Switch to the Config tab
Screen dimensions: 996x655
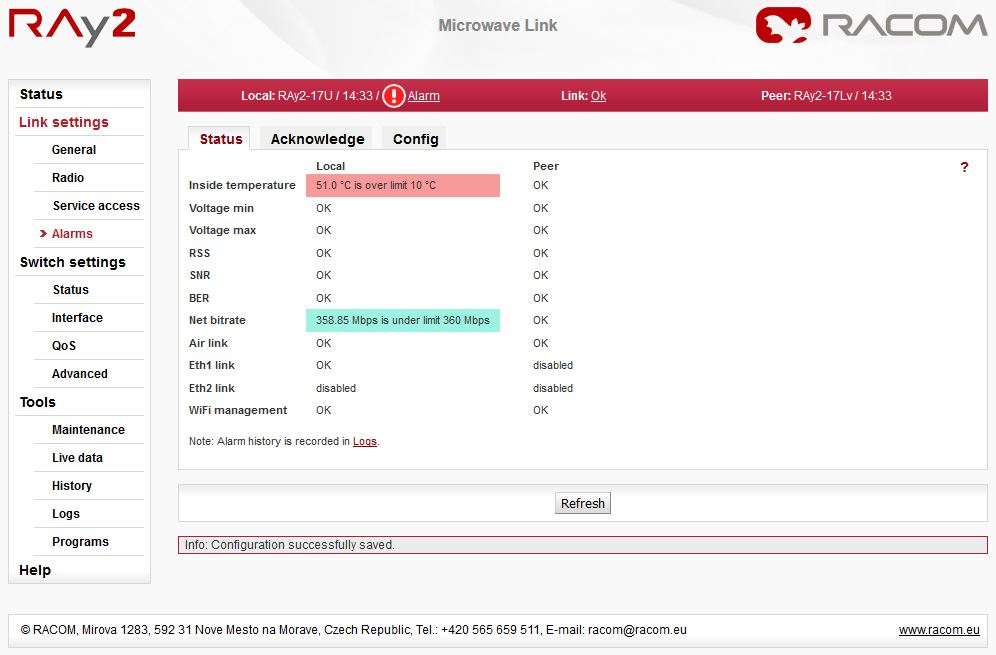tap(415, 139)
